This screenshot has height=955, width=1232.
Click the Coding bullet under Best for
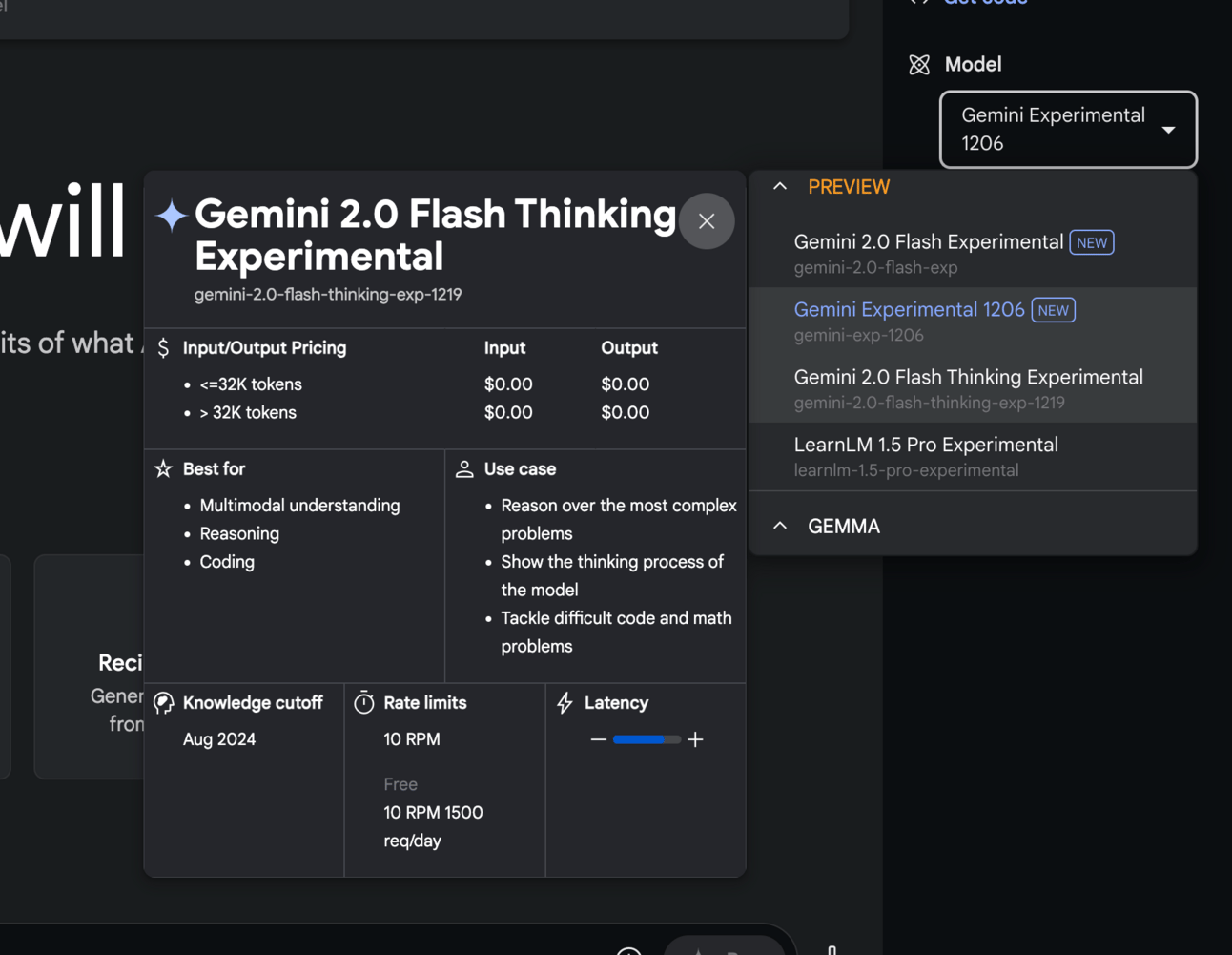tap(227, 562)
